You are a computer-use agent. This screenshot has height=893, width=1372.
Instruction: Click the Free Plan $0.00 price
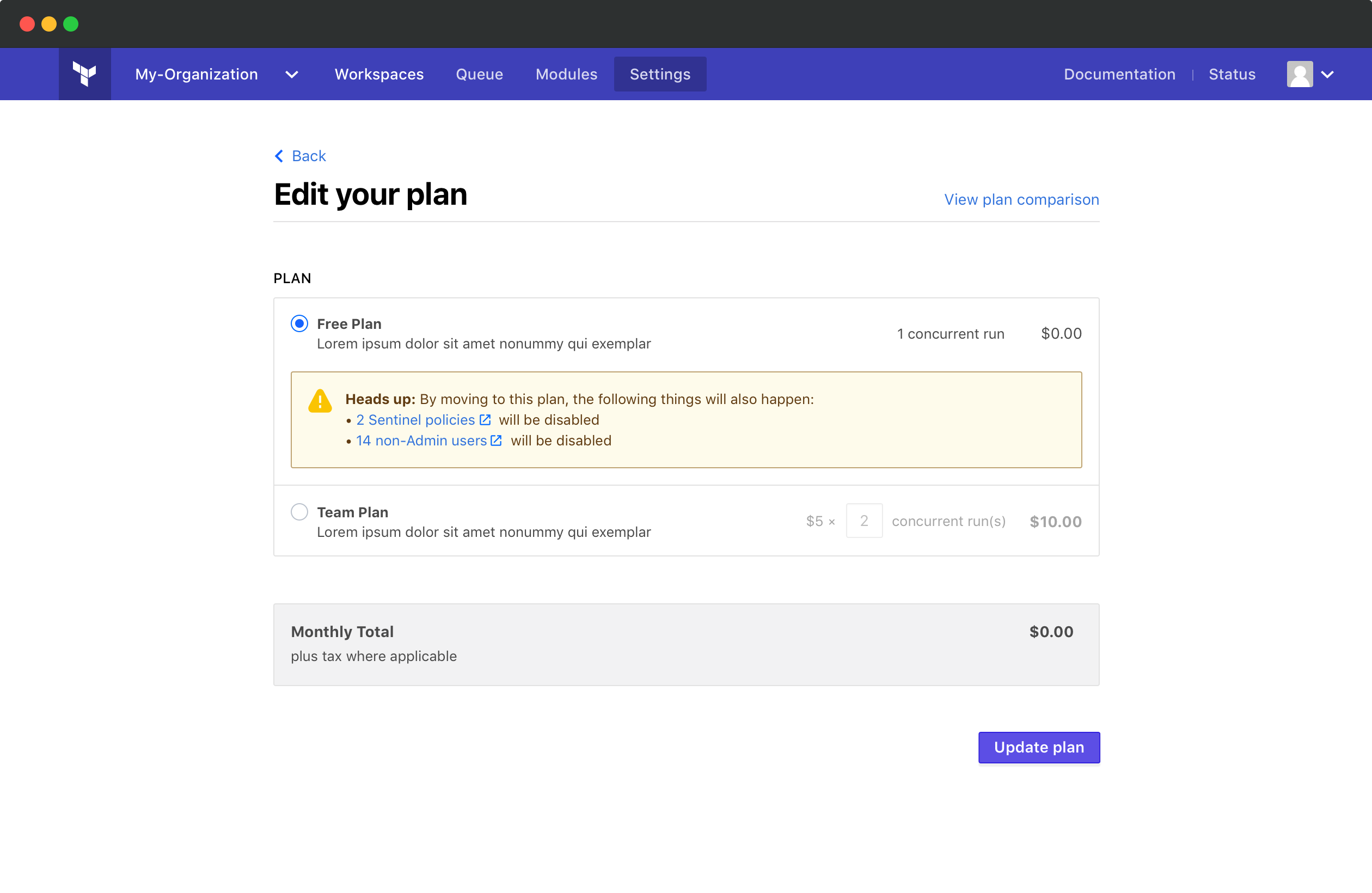coord(1061,334)
